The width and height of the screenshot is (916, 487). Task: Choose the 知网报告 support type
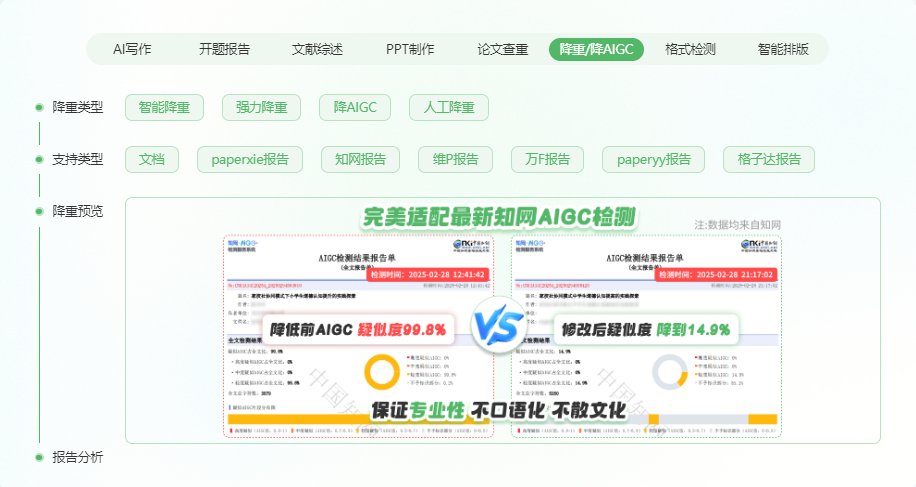360,159
